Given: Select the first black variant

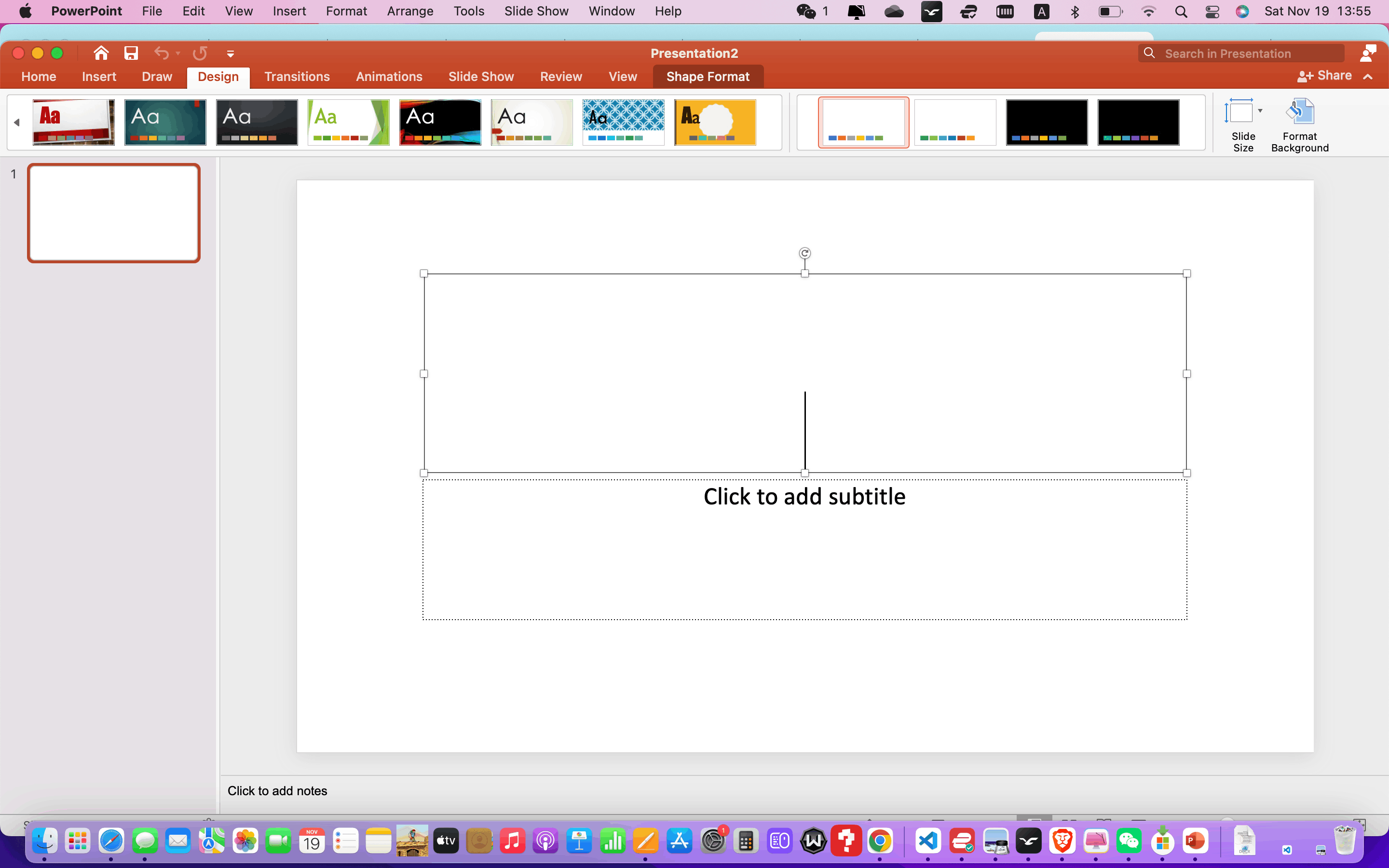Looking at the screenshot, I should point(1047,122).
